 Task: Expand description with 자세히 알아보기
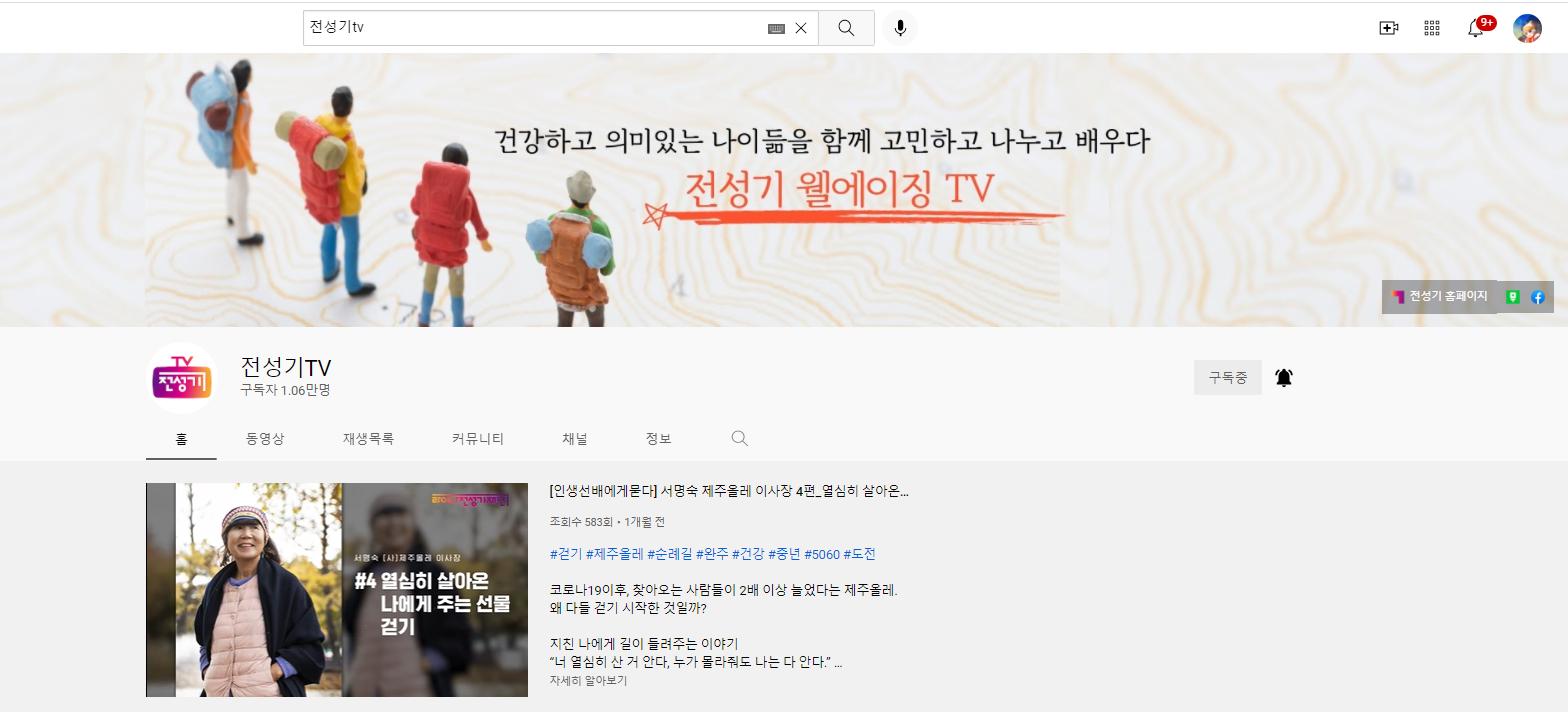click(x=588, y=680)
